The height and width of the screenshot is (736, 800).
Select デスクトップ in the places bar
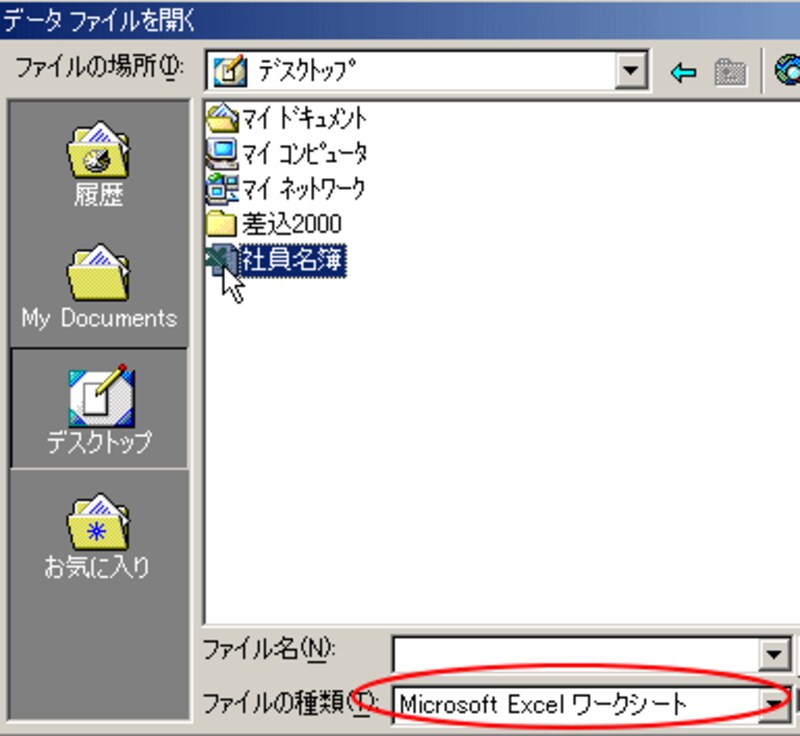coord(98,408)
